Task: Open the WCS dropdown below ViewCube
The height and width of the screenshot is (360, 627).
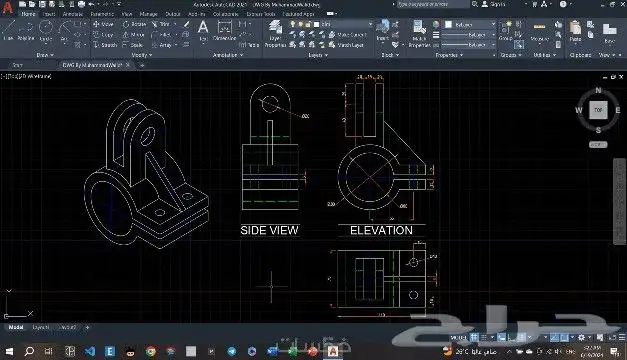Action: coord(598,144)
